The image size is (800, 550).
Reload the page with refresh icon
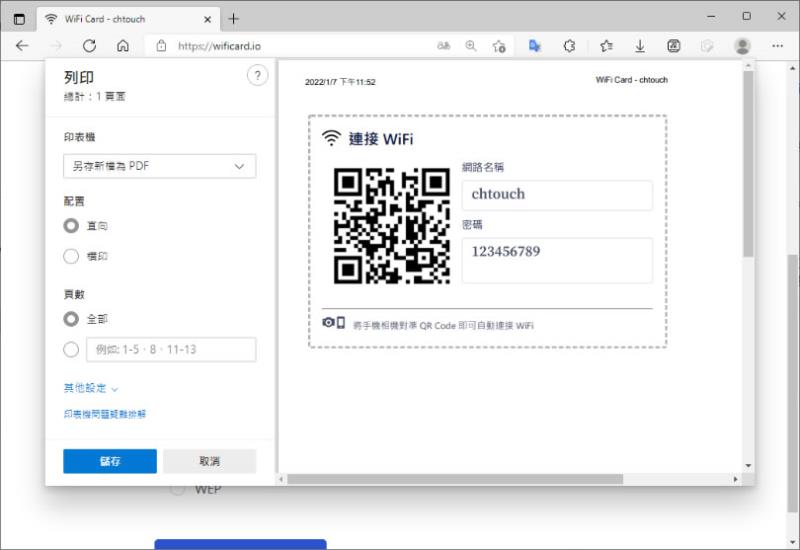pos(89,46)
